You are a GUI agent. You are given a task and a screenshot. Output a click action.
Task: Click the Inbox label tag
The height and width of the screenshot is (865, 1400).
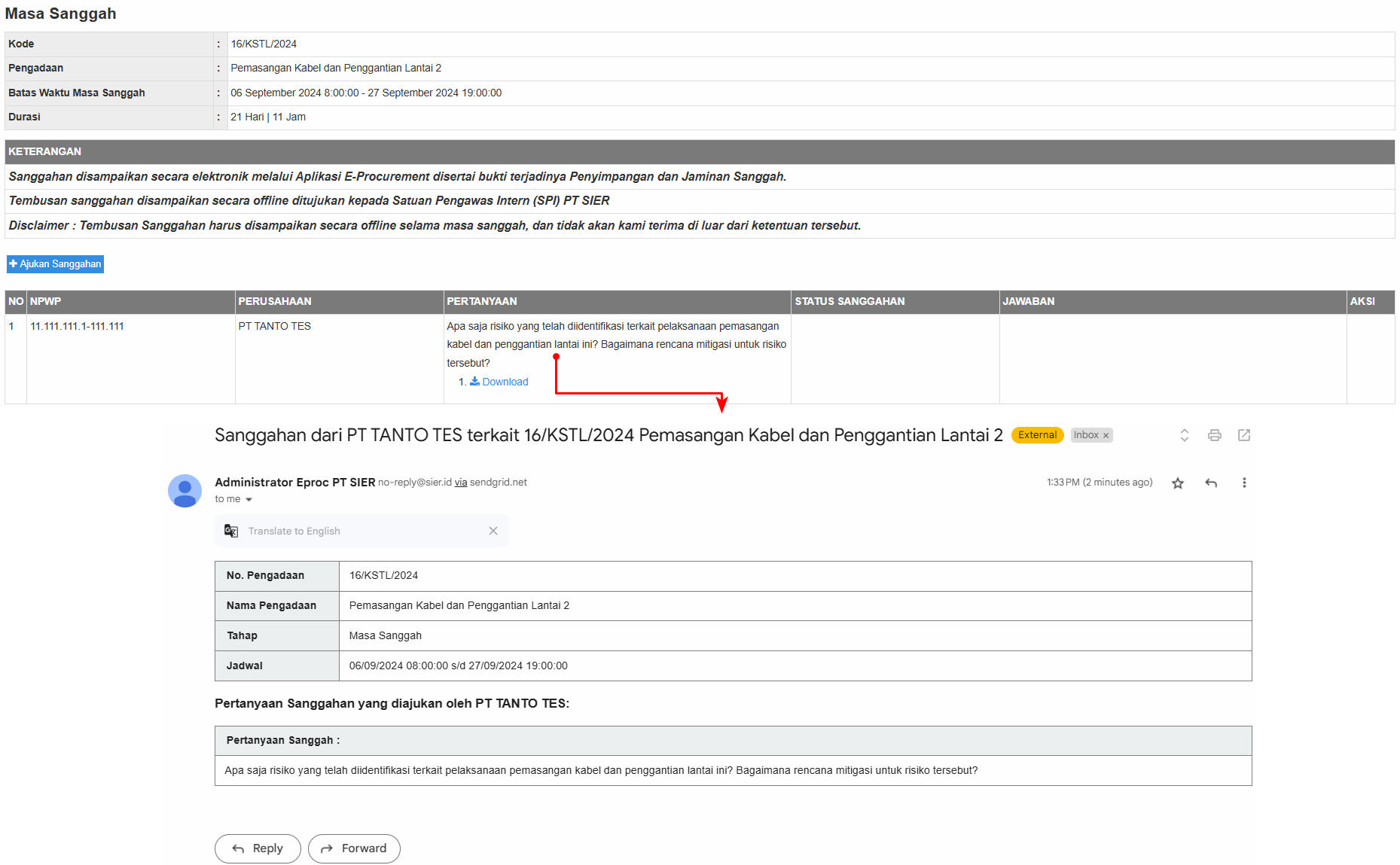click(x=1085, y=435)
